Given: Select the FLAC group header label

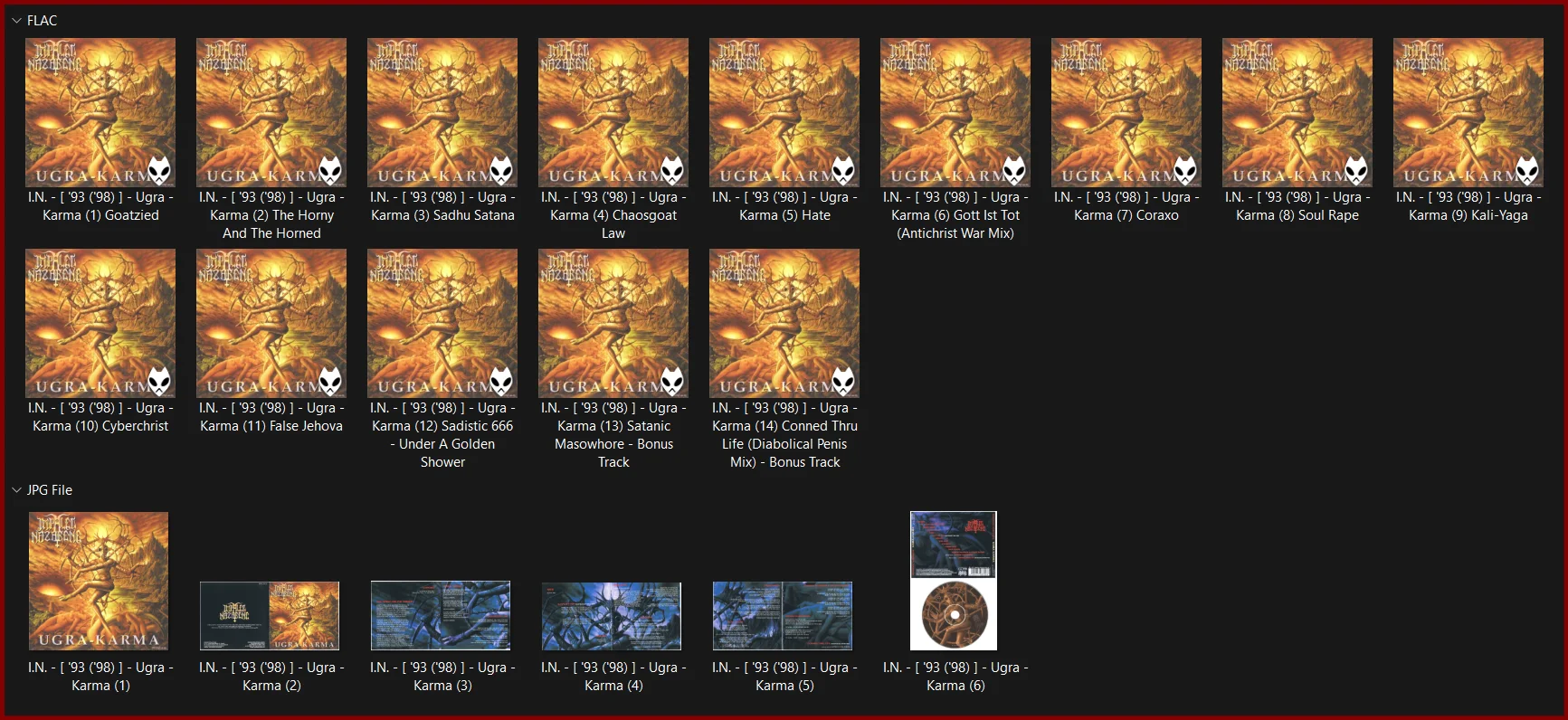Looking at the screenshot, I should 42,21.
